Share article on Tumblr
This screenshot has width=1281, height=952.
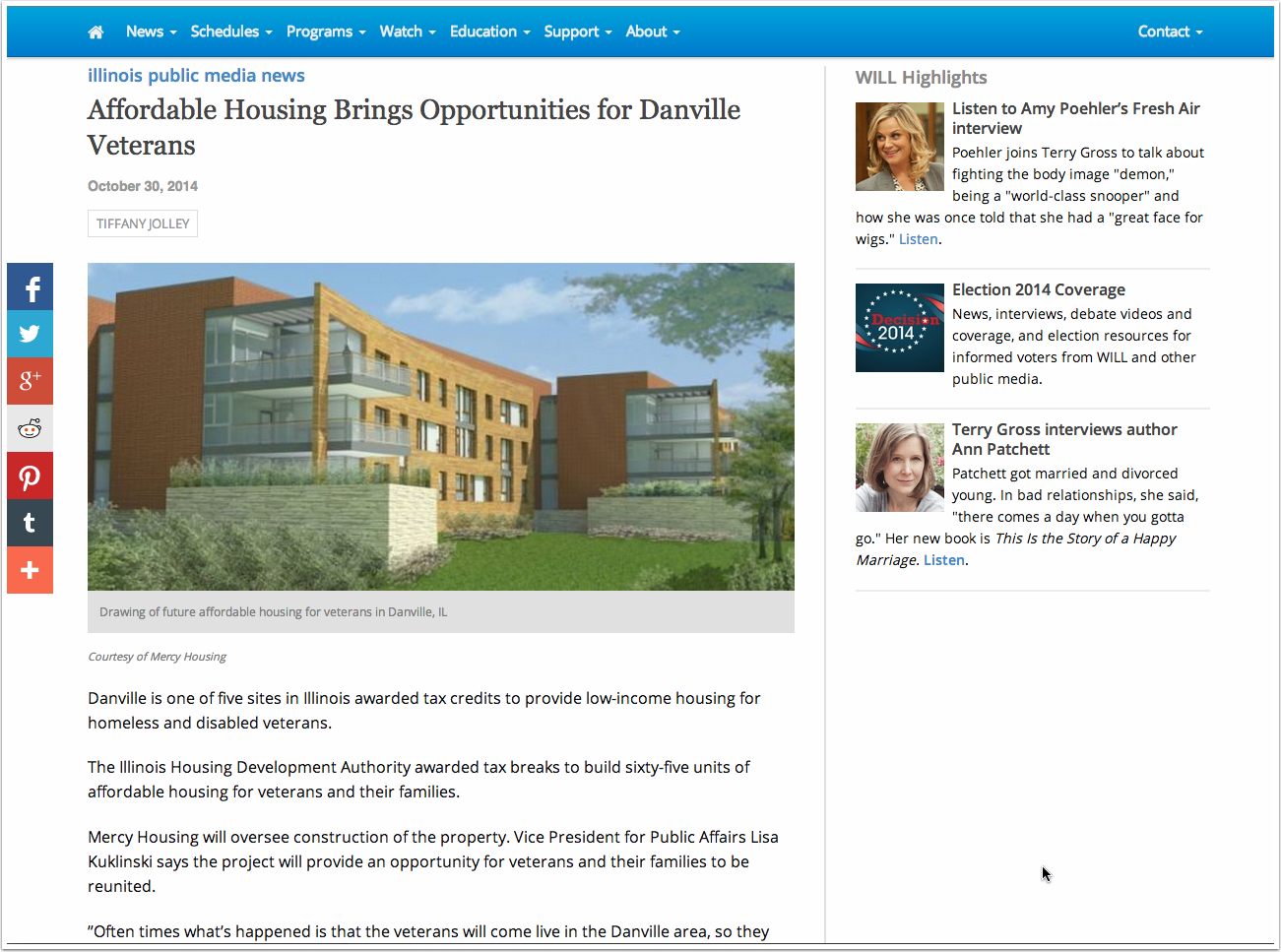coord(30,523)
